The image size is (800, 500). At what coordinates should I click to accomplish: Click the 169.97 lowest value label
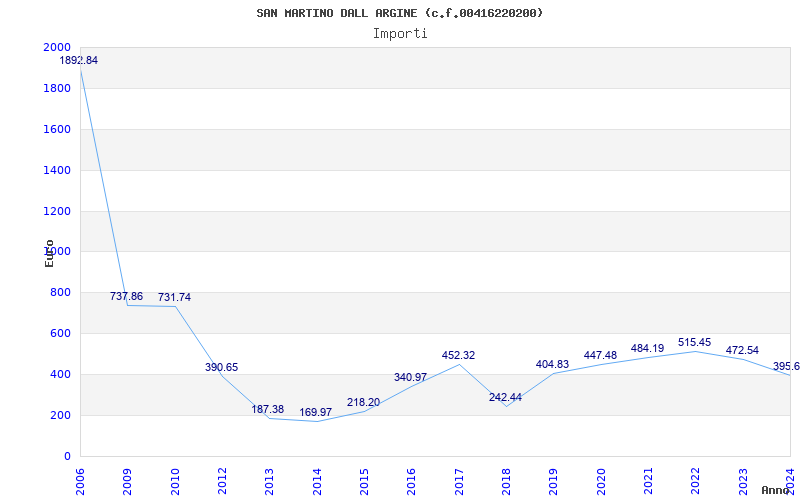click(x=316, y=413)
